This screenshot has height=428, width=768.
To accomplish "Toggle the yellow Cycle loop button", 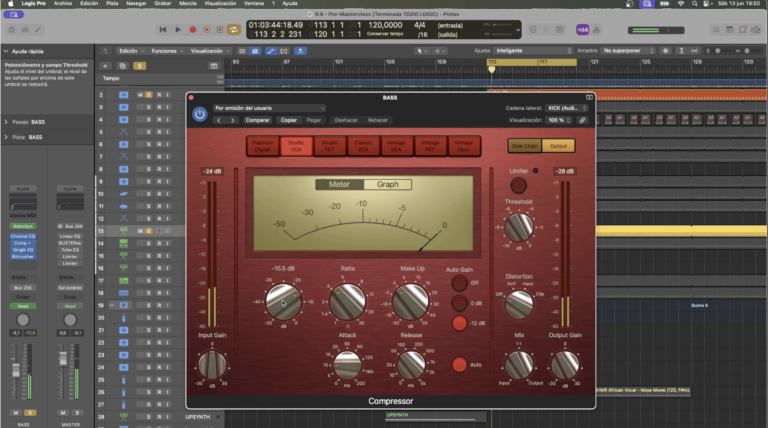I will (x=234, y=30).
